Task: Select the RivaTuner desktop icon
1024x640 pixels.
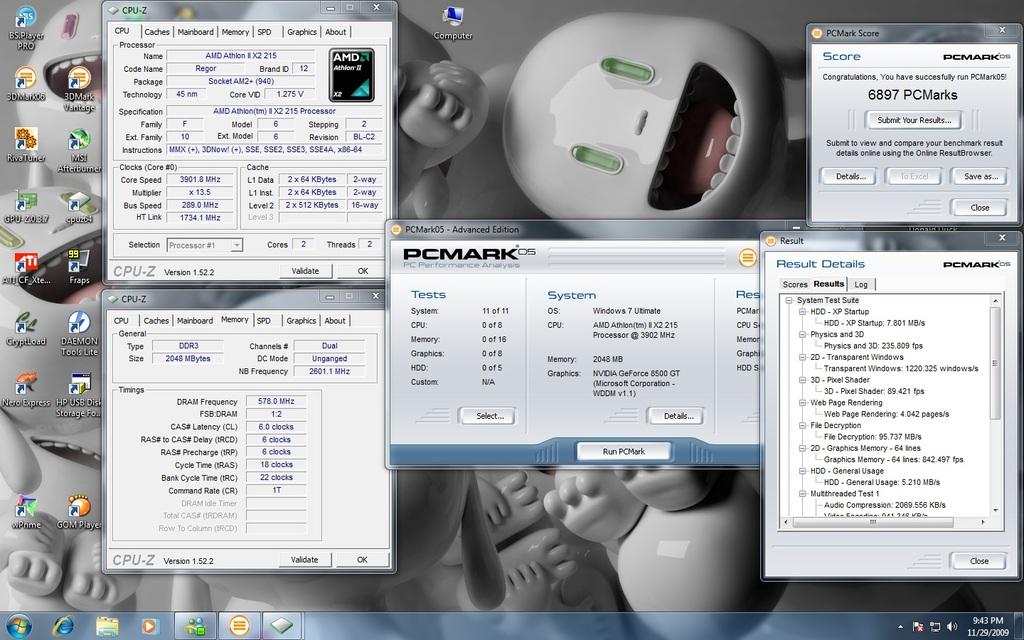Action: click(25, 144)
